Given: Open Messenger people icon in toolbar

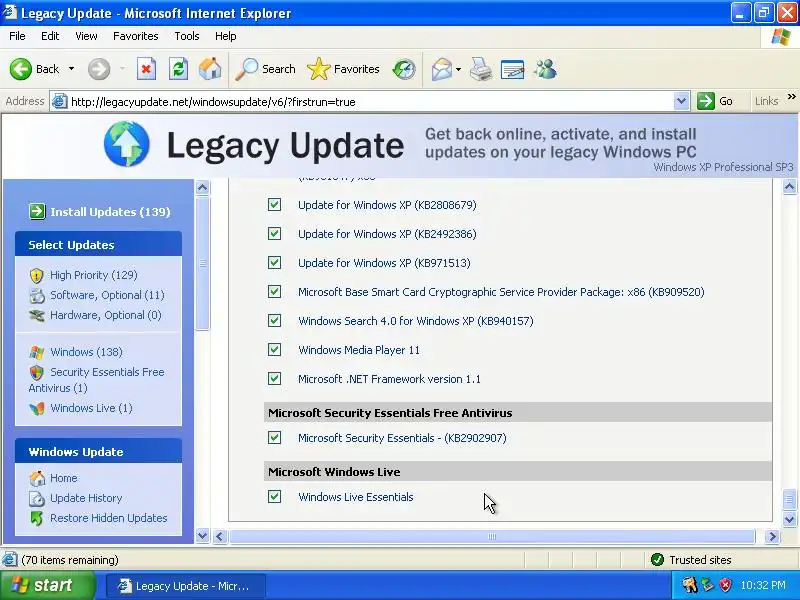Looking at the screenshot, I should click(545, 69).
